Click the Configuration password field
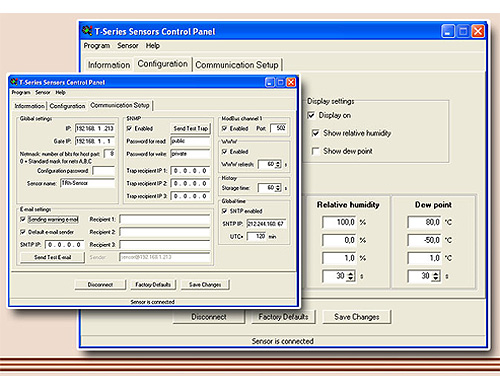Screen dimensions: 500x392 [x=103, y=171]
